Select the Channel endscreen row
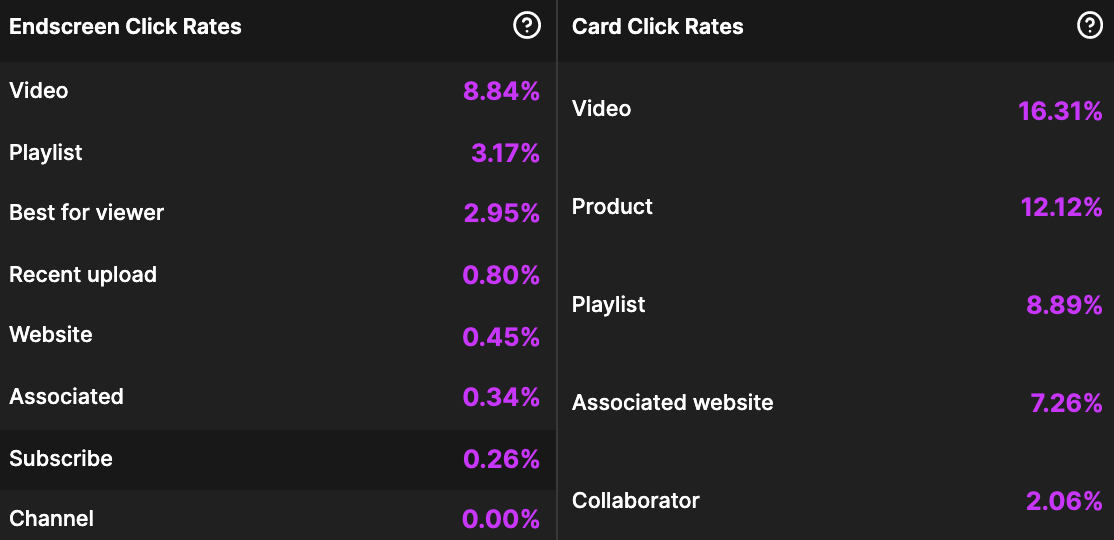The image size is (1114, 540). (x=278, y=515)
